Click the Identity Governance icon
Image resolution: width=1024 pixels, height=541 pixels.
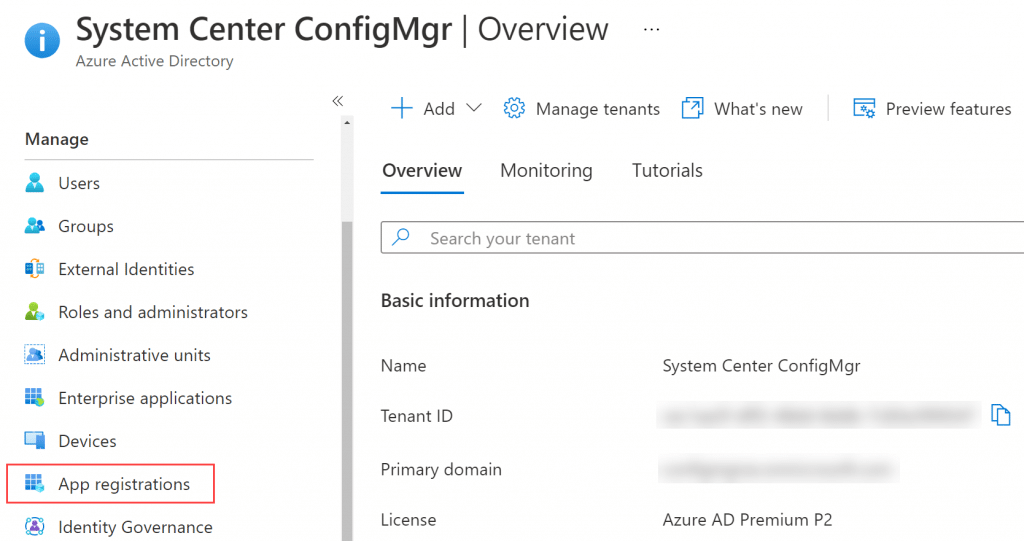[35, 527]
